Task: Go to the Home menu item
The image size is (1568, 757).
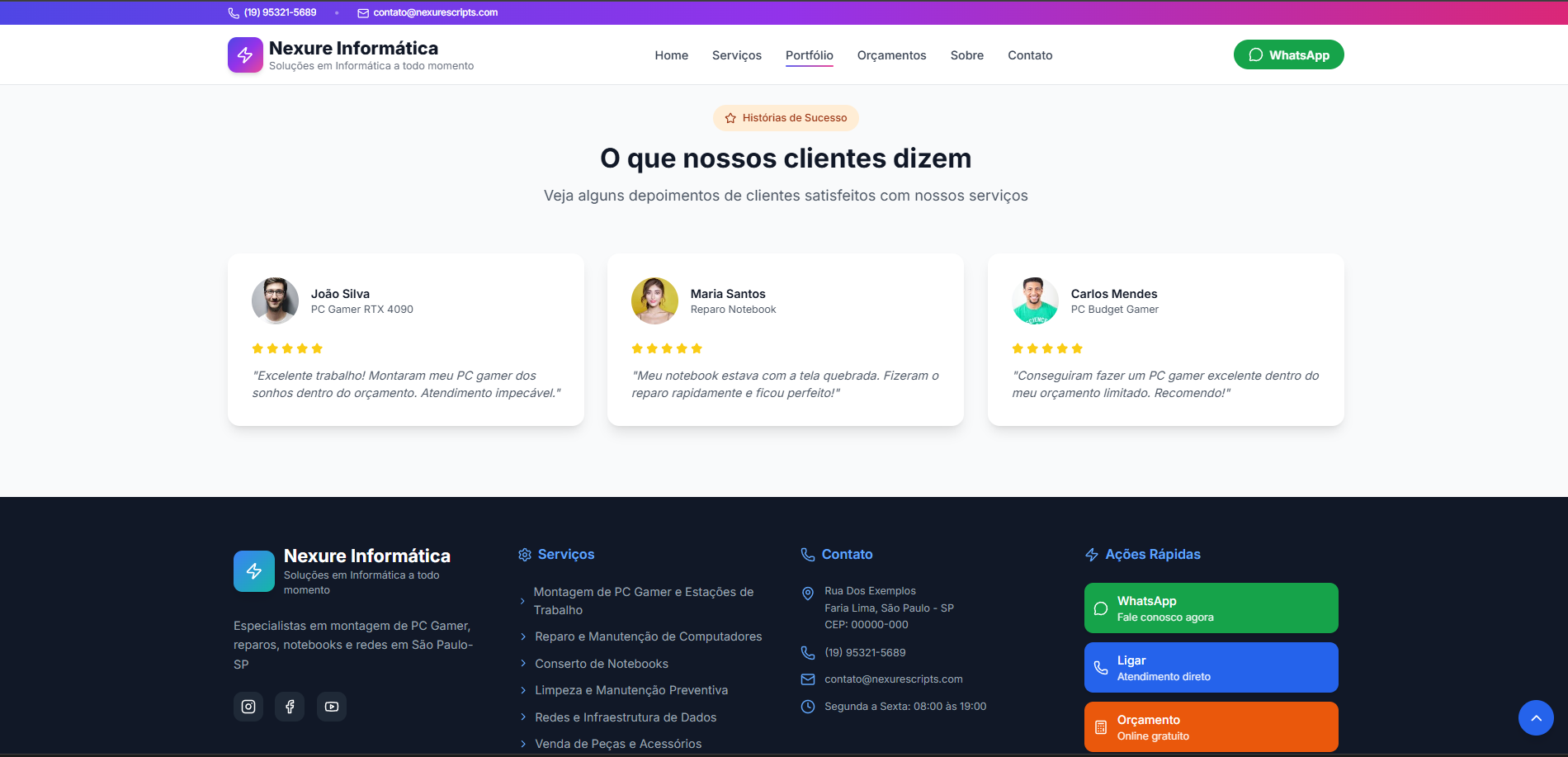Action: pyautogui.click(x=672, y=55)
